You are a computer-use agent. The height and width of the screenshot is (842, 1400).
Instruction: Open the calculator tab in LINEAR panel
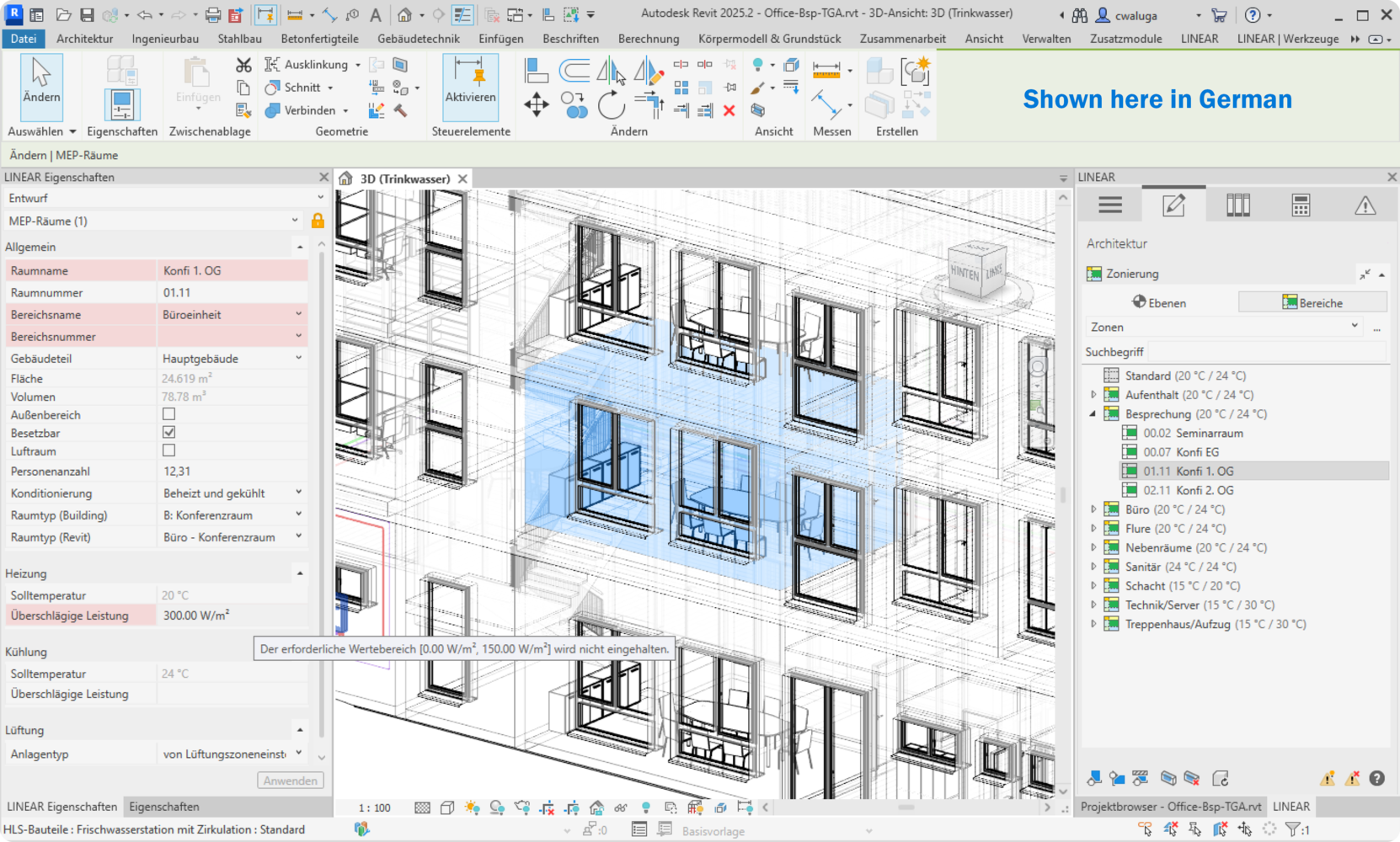[1301, 205]
